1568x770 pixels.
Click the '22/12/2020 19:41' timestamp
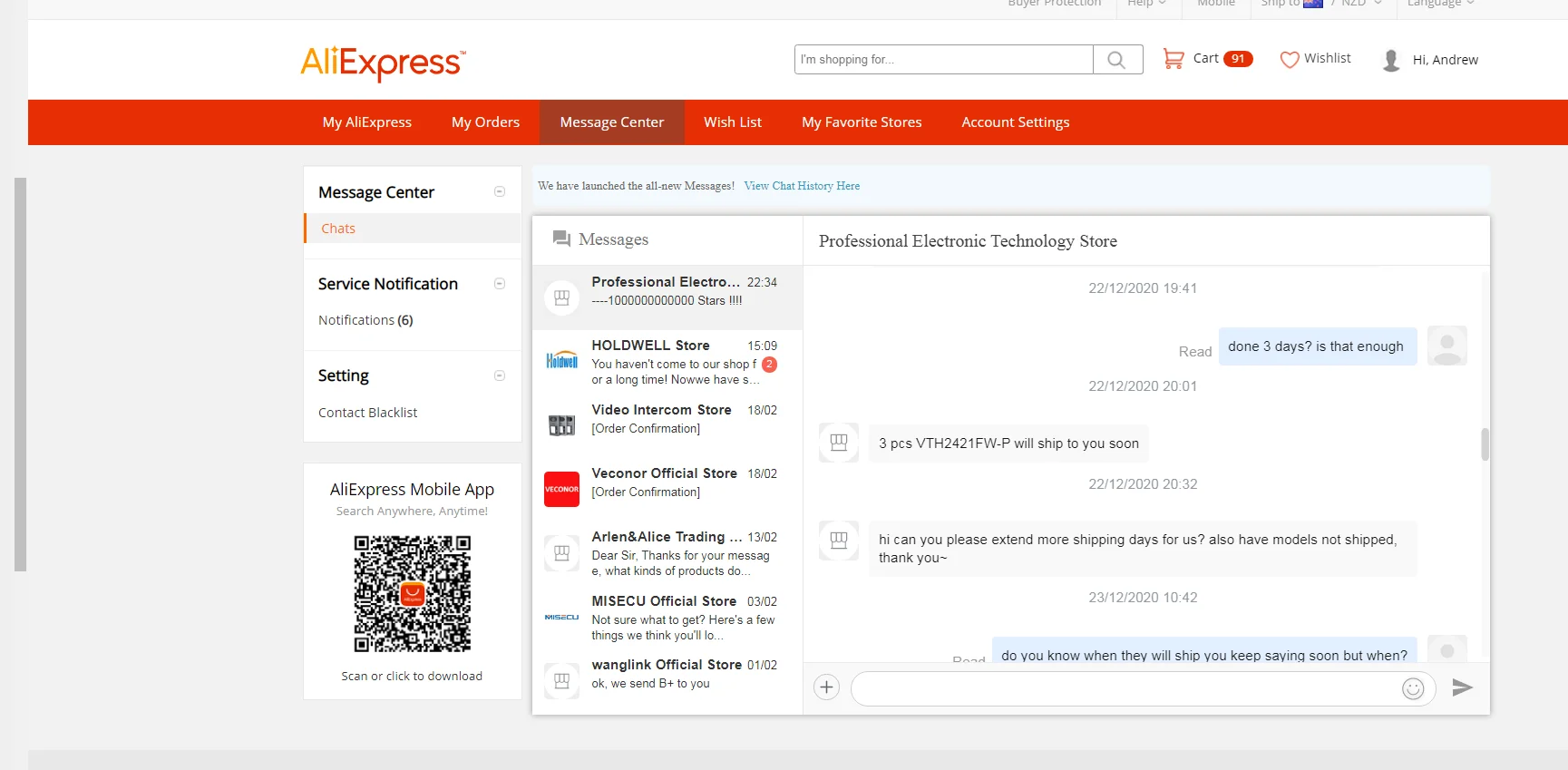(1143, 288)
